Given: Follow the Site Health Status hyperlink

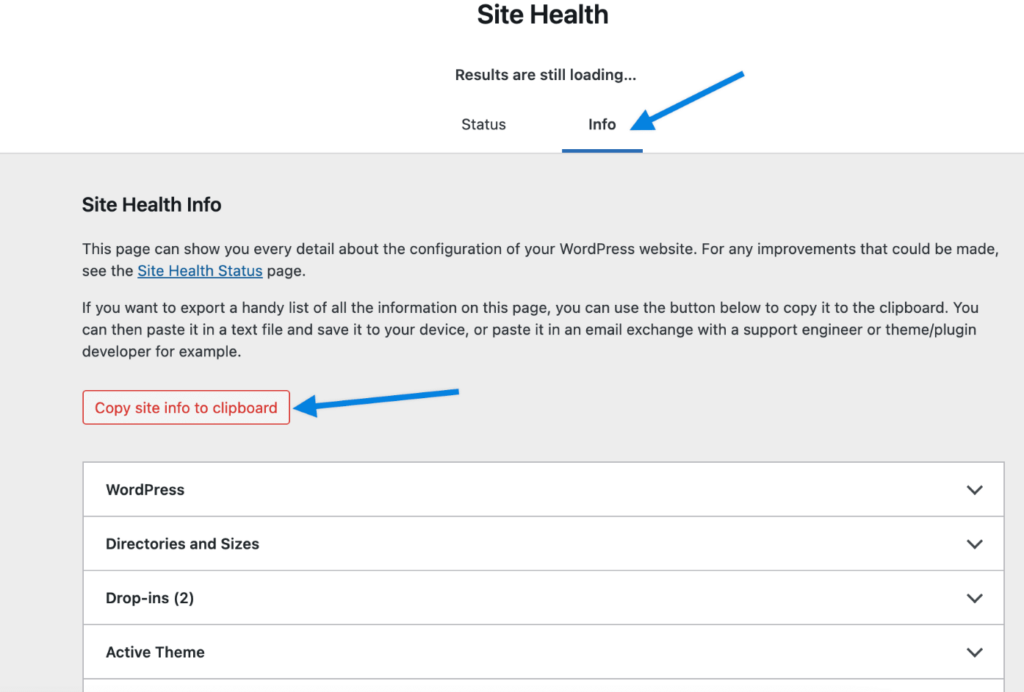Looking at the screenshot, I should tap(200, 270).
